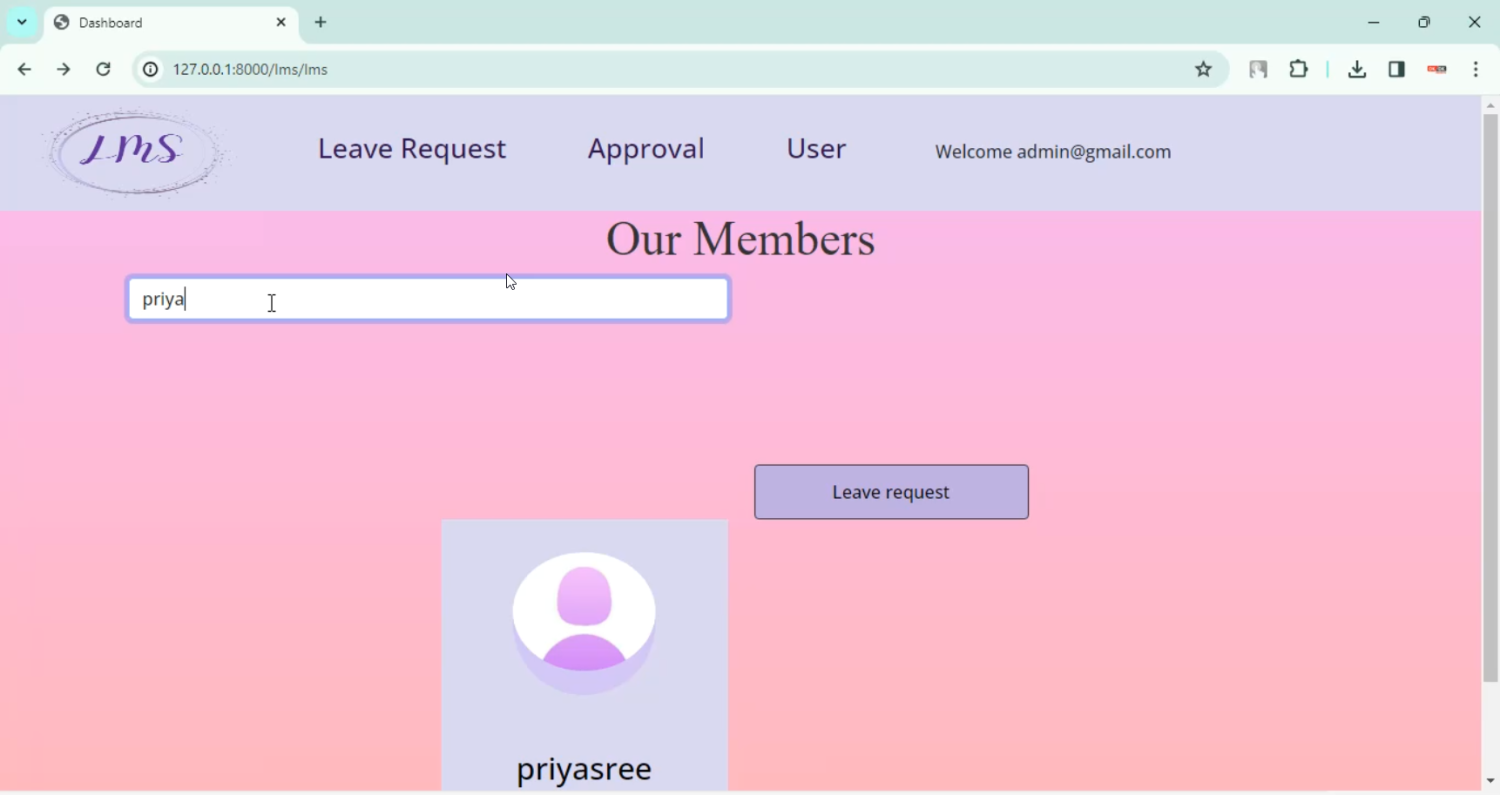
Task: Open Chrome three-dot menu
Action: 1475,69
